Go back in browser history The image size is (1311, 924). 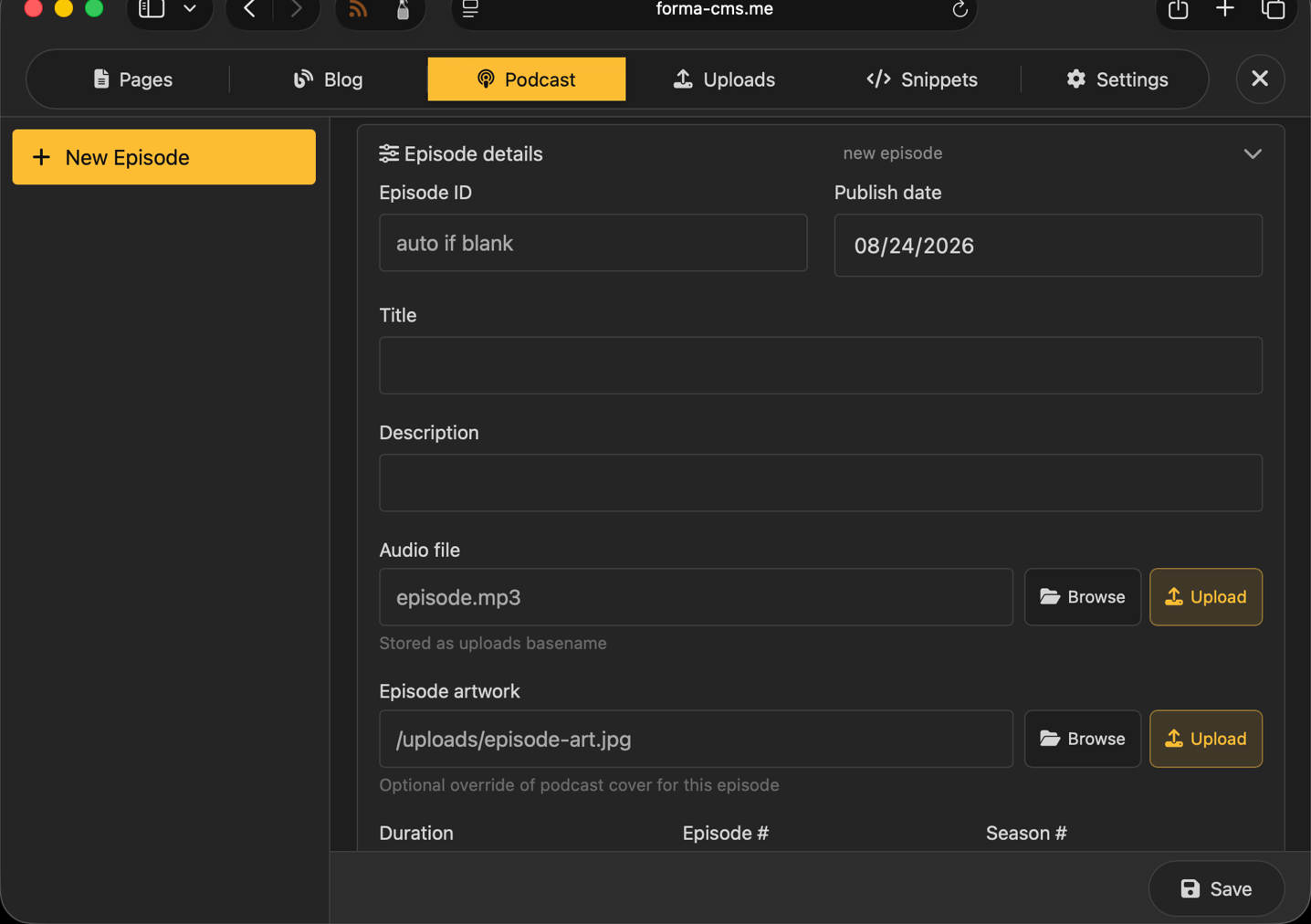tap(249, 9)
